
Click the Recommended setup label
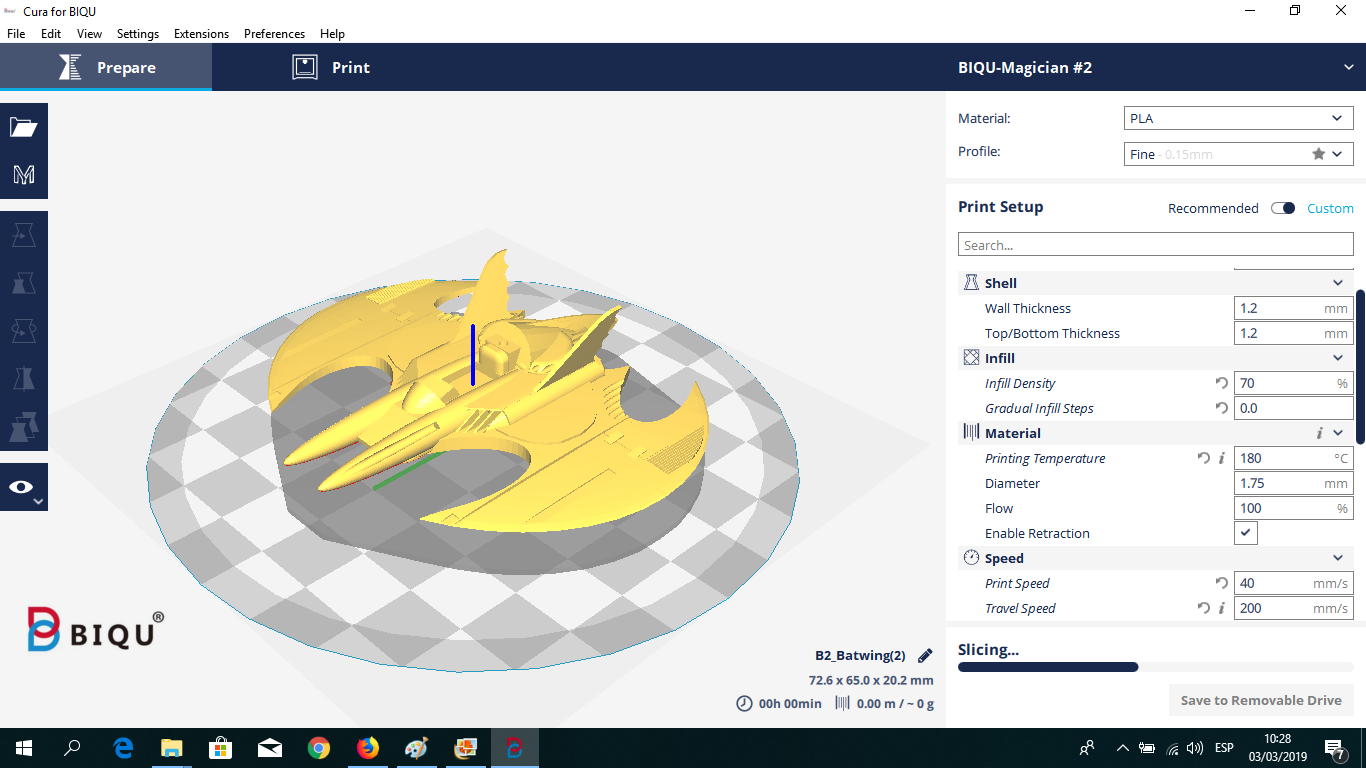click(x=1213, y=208)
